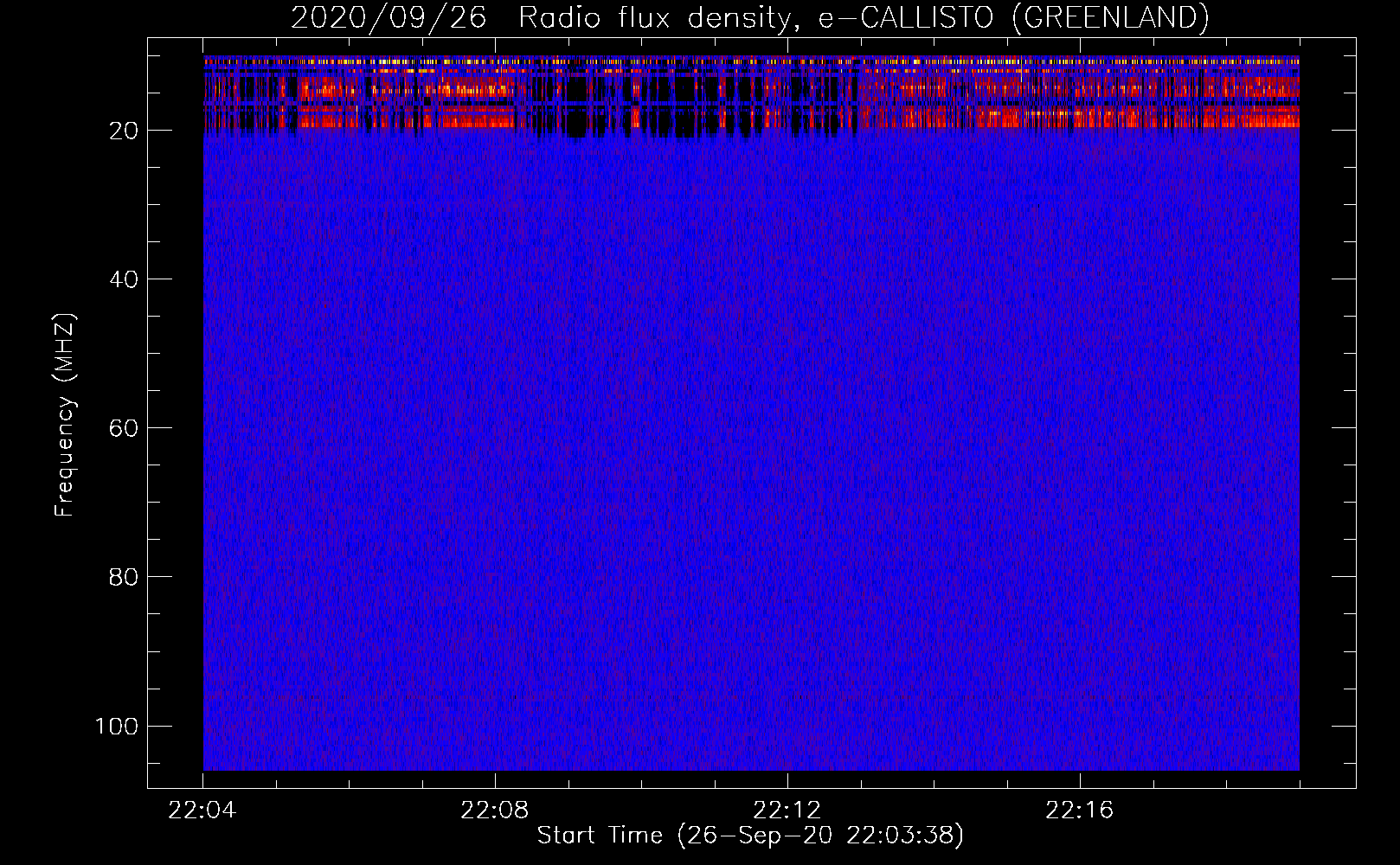Screen dimensions: 1400x865
Task: Click the 100 frequency tick label
Action: (117, 726)
